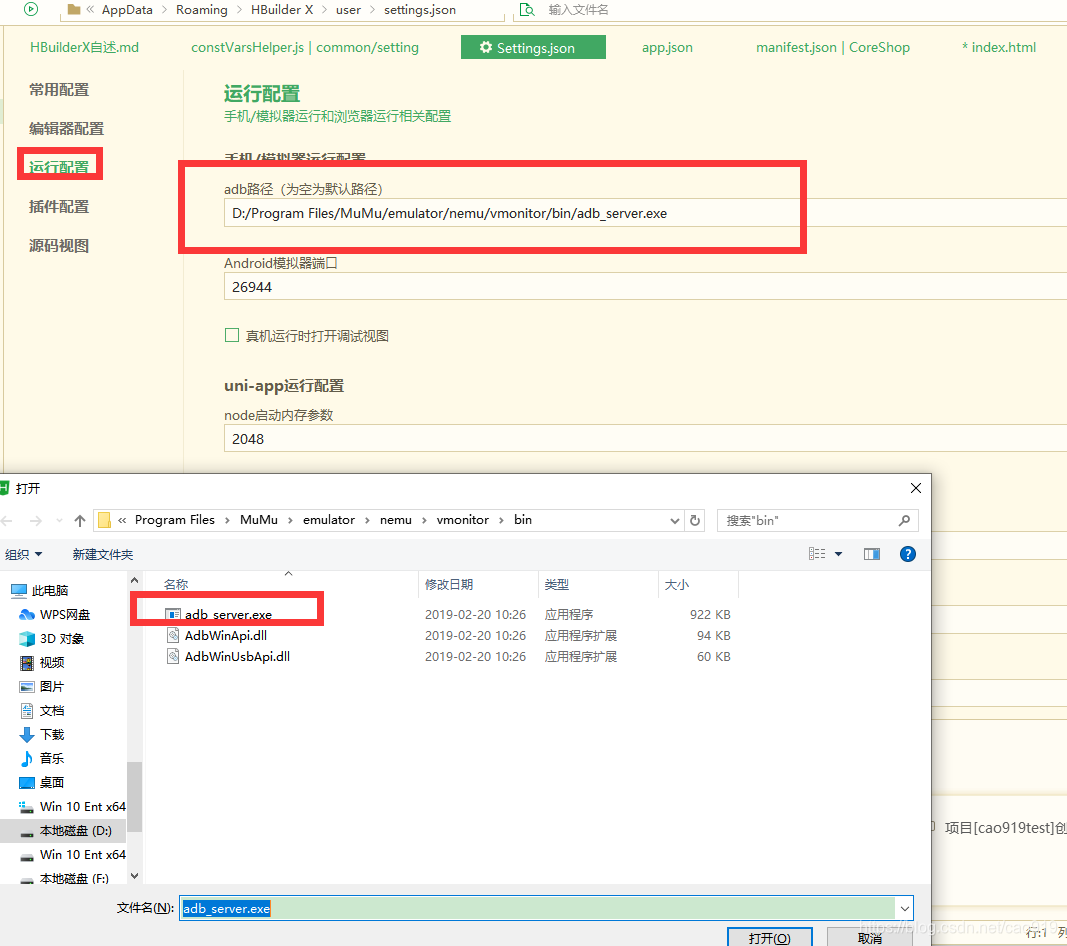Close the Open dialog window
Screen dimensions: 1067x946
916,488
